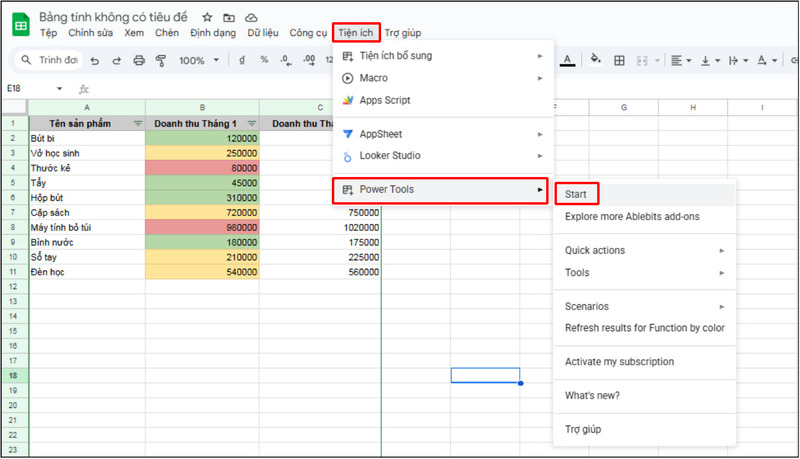Check the cloud document status icon

click(251, 18)
